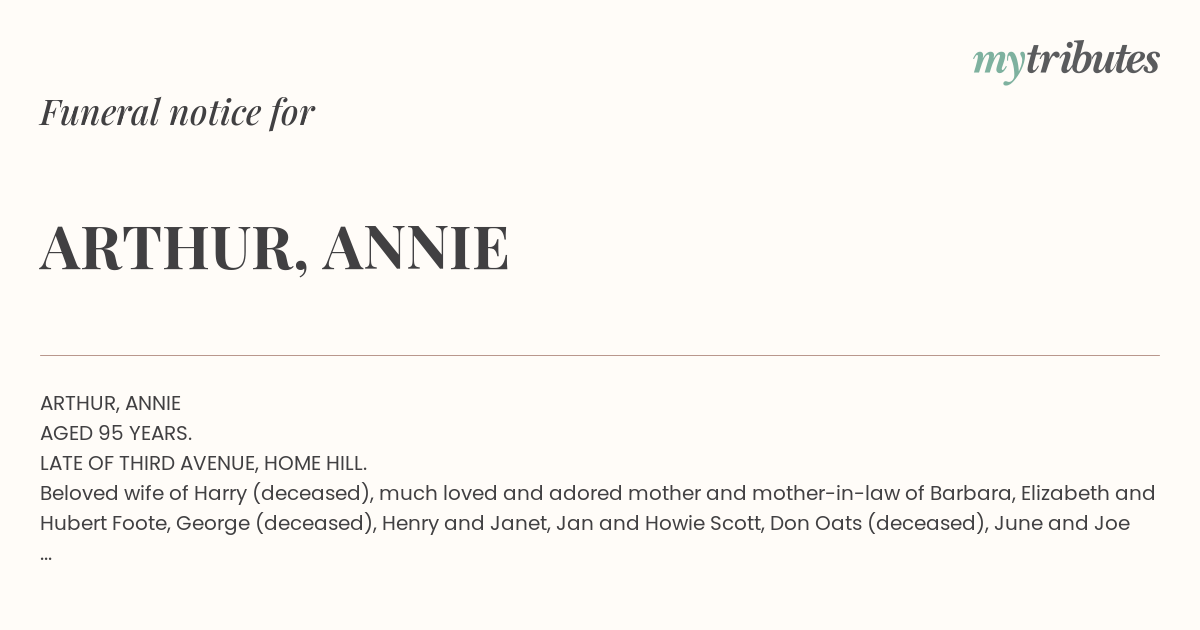This screenshot has height=630, width=1200.
Task: Click the small ARTHUR, ANNIE text line
Action: (110, 403)
